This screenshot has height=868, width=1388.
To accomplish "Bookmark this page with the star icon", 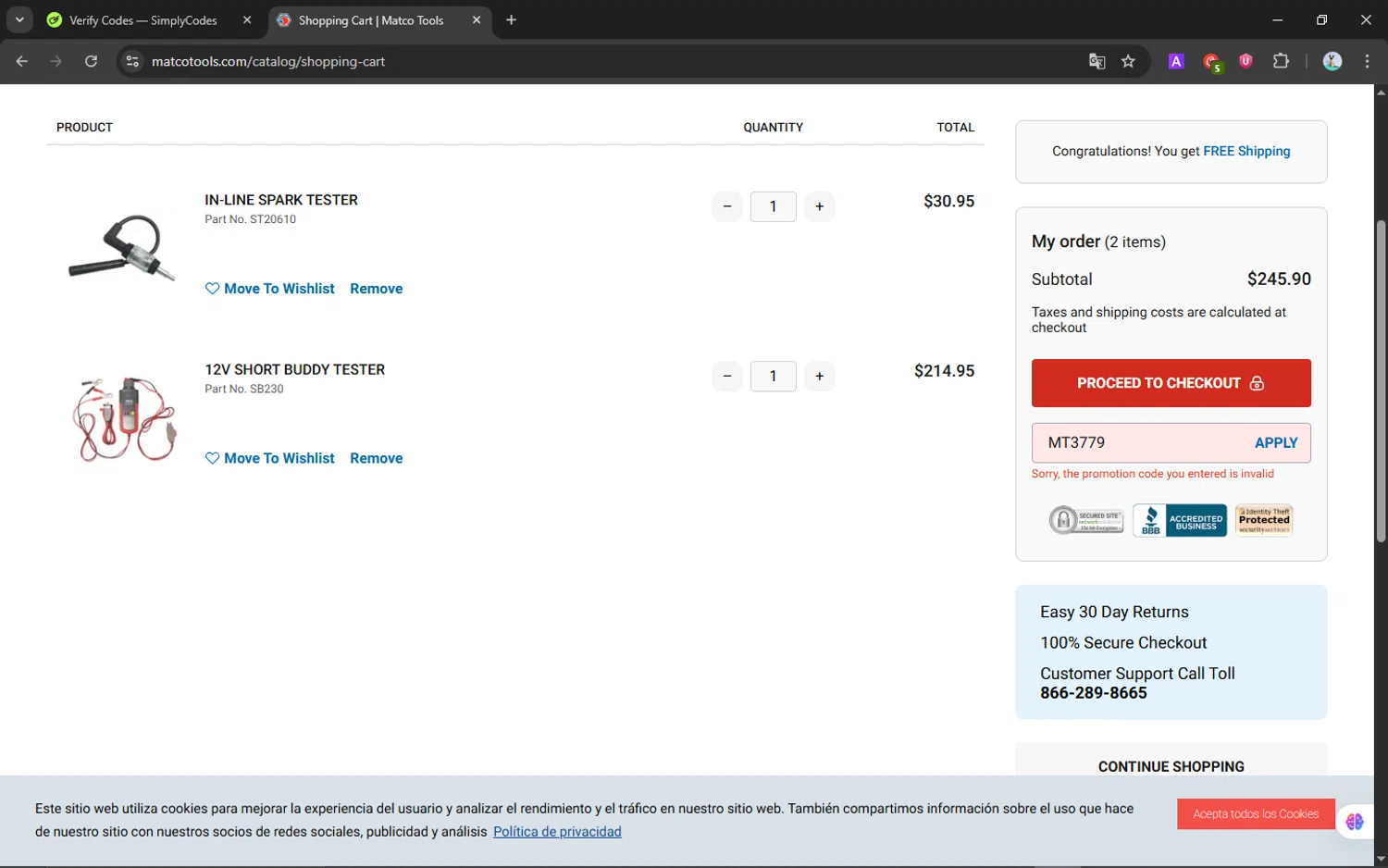I will tap(1128, 61).
